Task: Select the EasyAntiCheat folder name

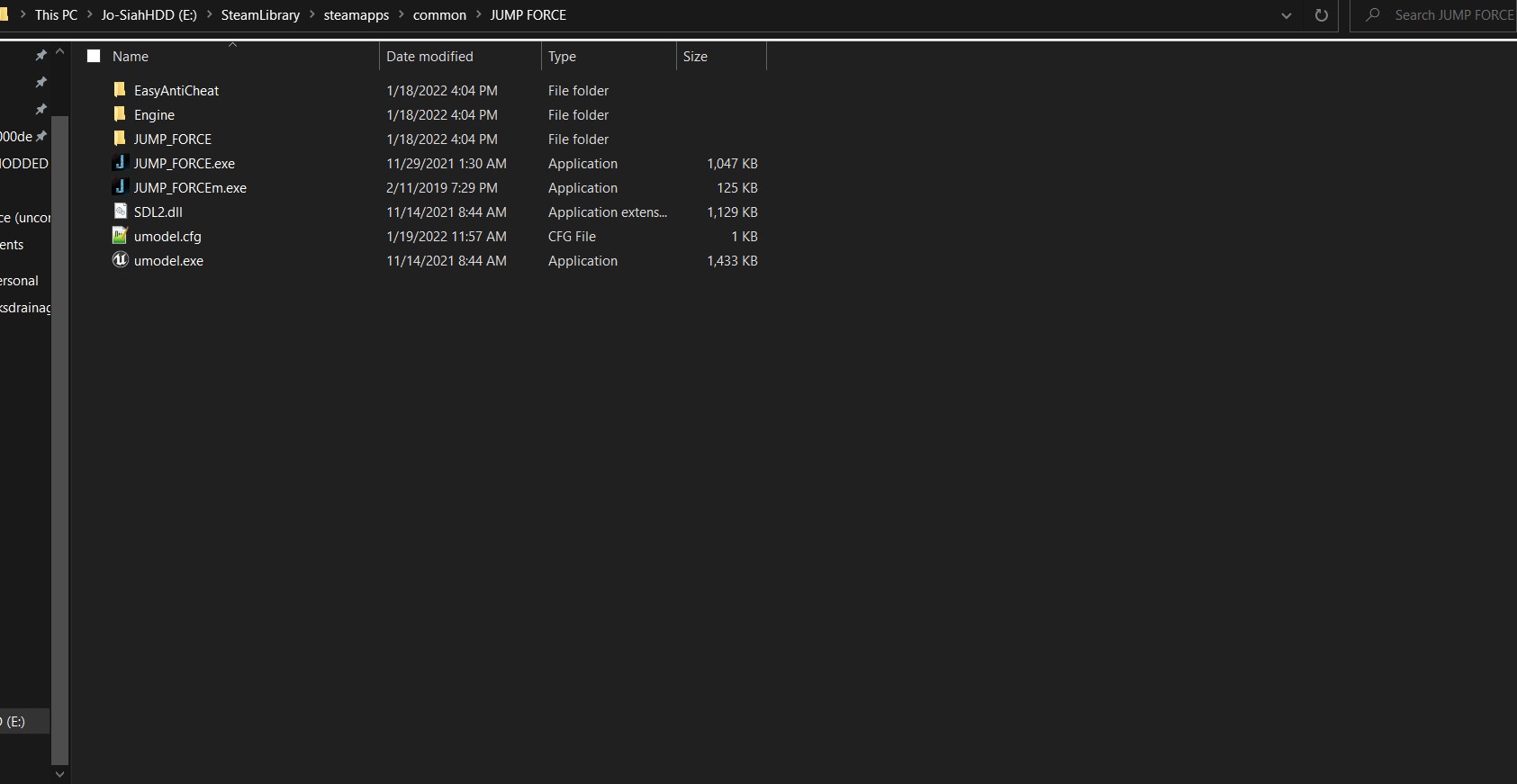Action: click(176, 90)
